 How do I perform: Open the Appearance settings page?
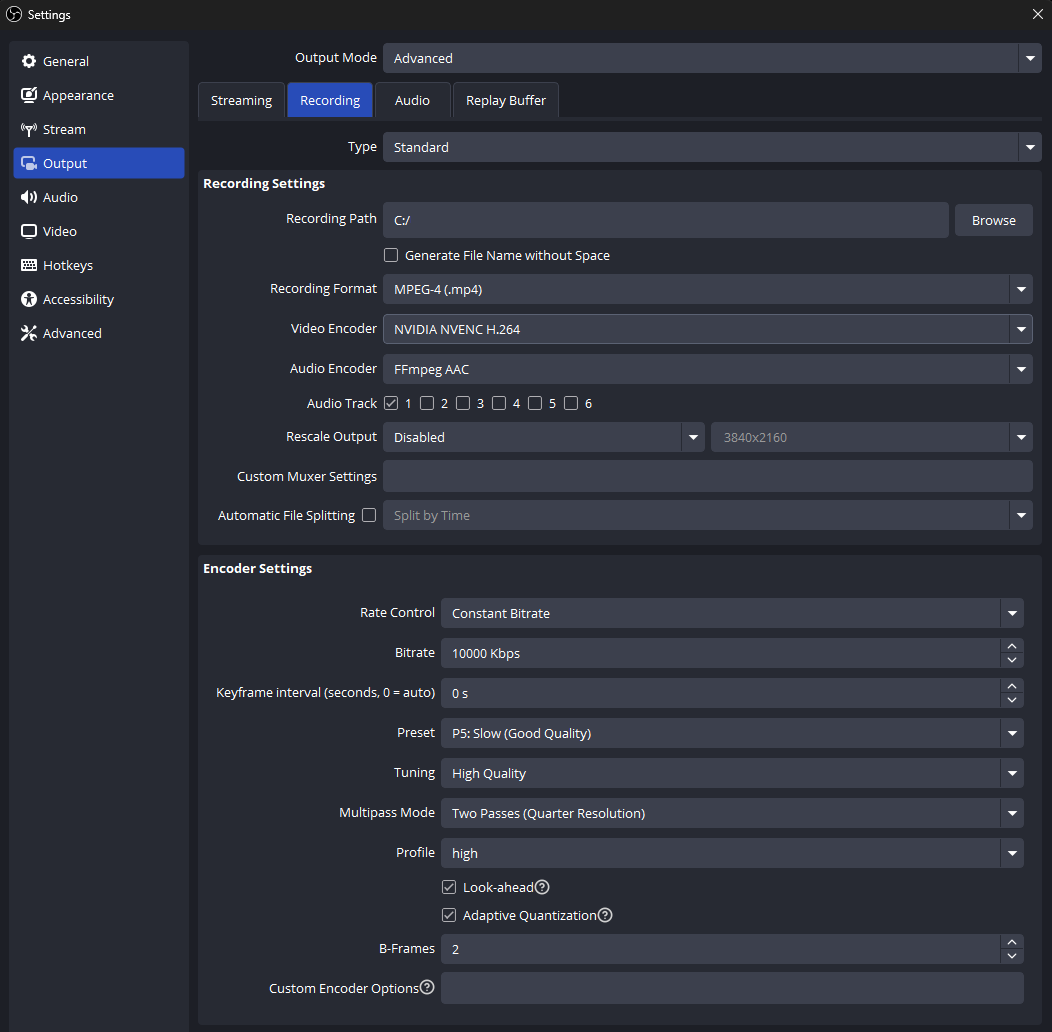[x=99, y=95]
